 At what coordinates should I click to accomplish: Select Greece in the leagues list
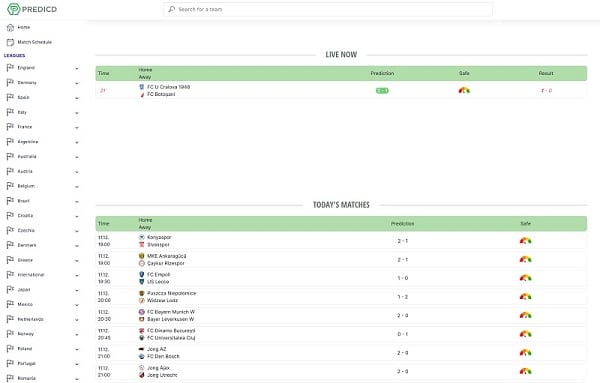click(25, 260)
